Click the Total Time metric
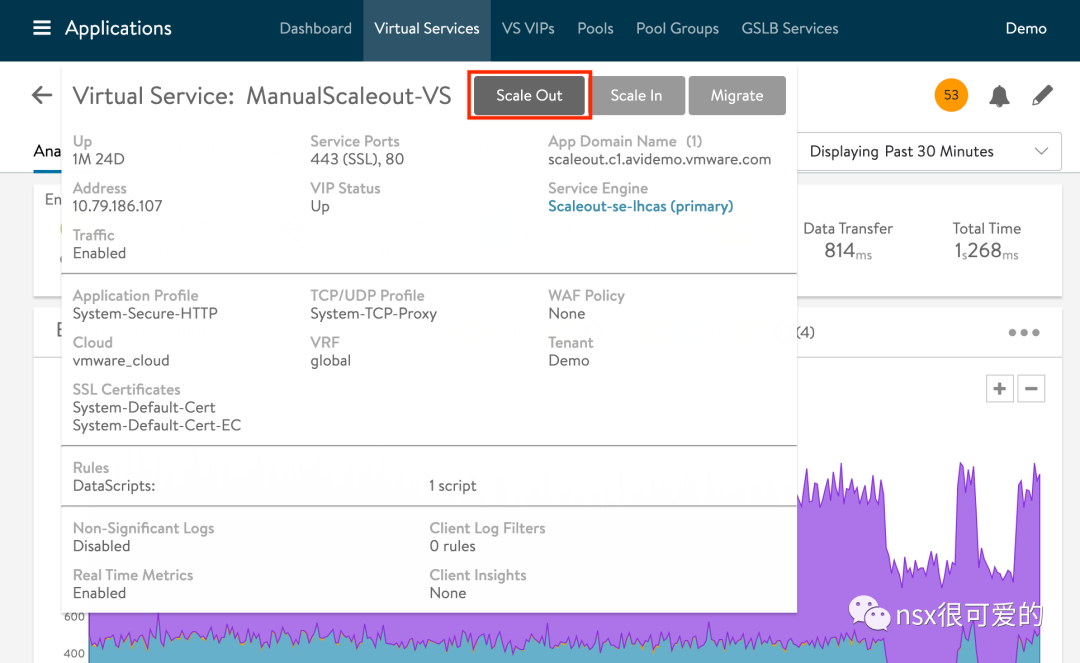 pos(986,241)
